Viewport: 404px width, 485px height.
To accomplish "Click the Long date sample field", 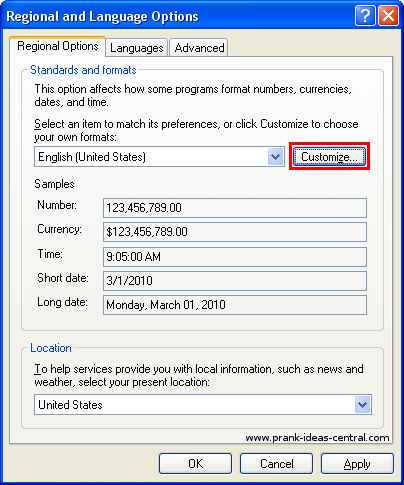I will (235, 305).
